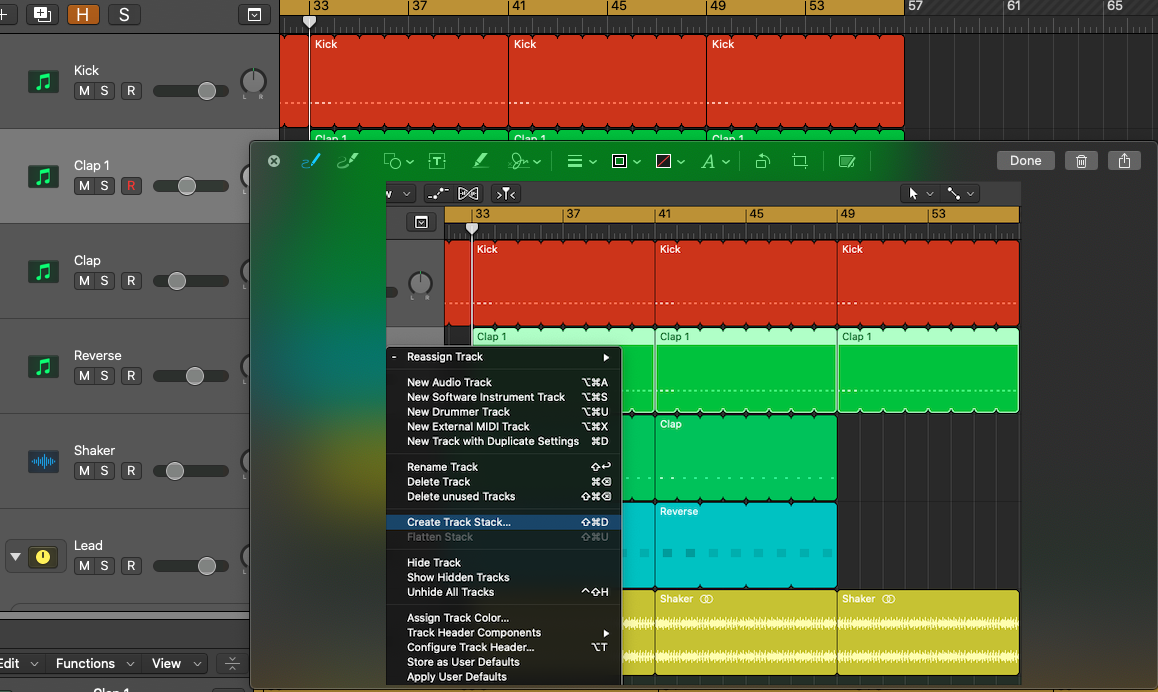Image resolution: width=1158 pixels, height=692 pixels.
Task: Choose Hide Track in context menu
Action: (504, 563)
